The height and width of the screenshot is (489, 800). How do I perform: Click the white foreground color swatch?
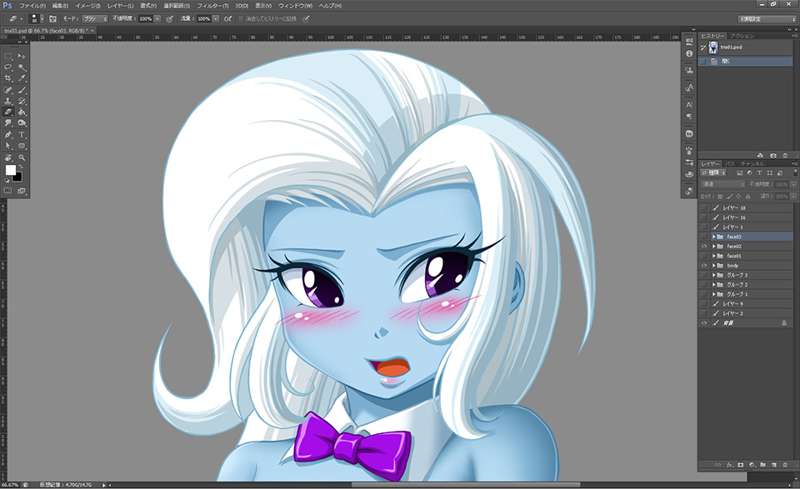click(10, 170)
